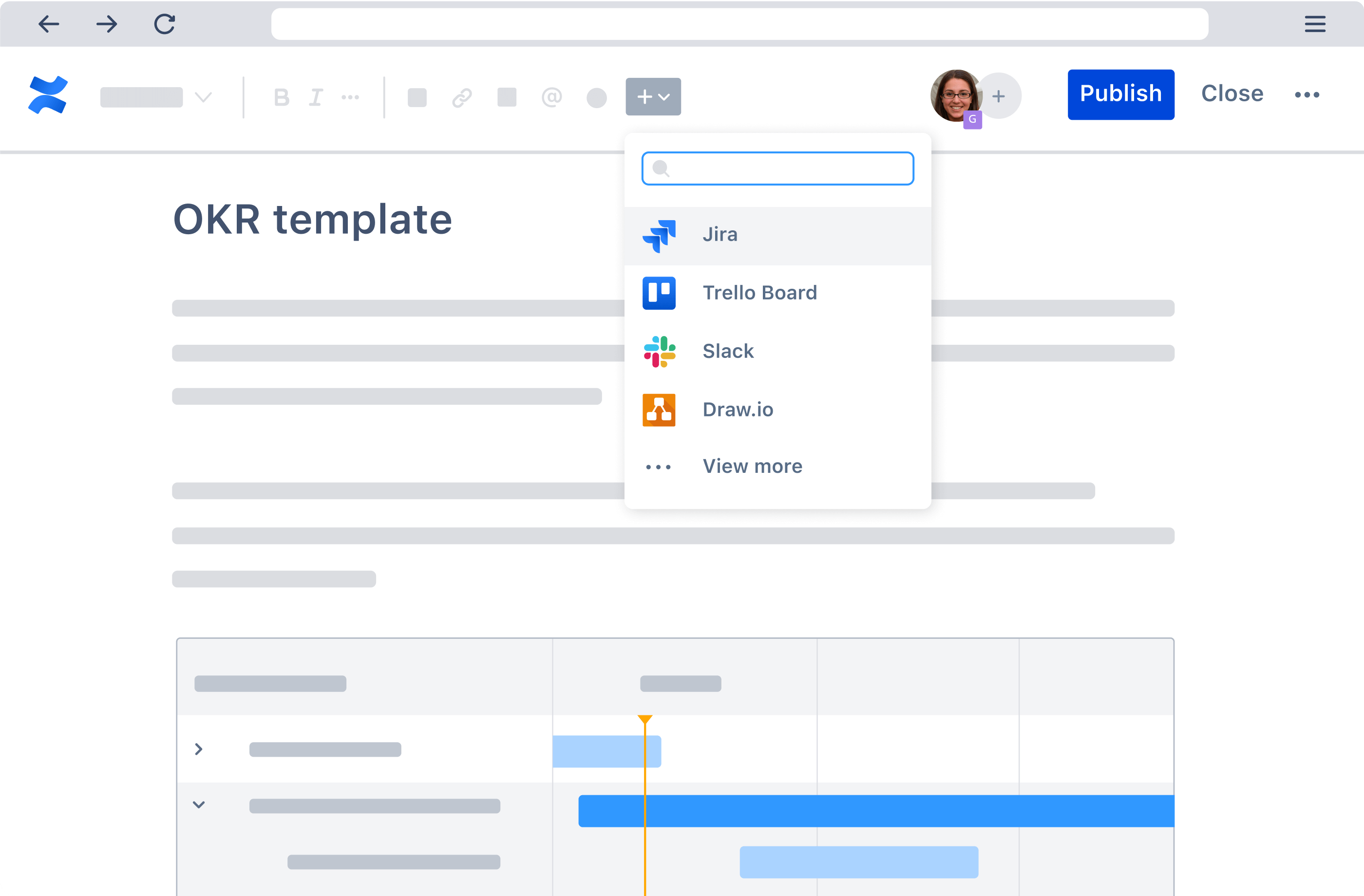Expand the timeline row with chevron
The height and width of the screenshot is (896, 1364).
click(x=199, y=749)
